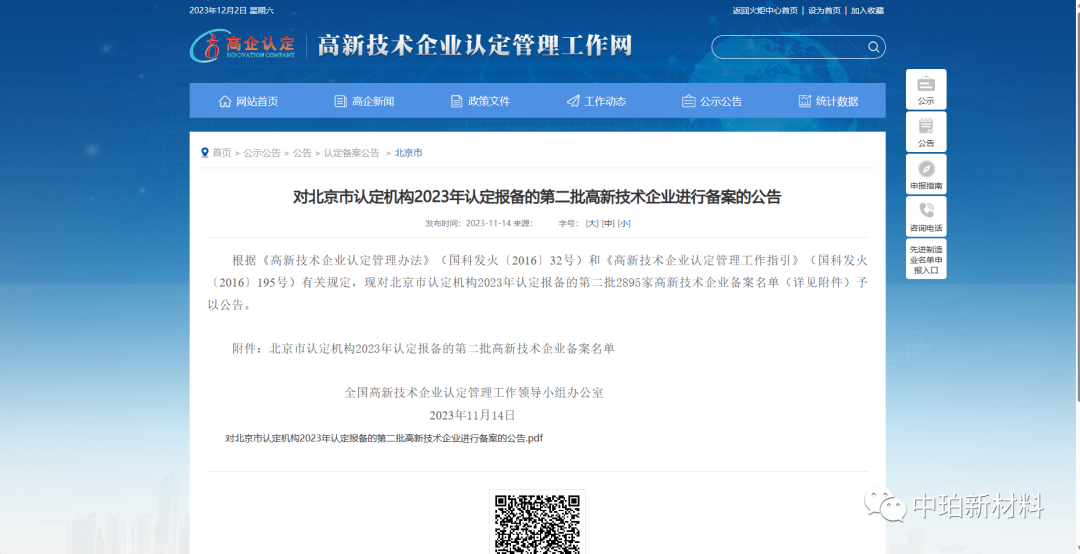Screen dimensions: 1080x554
Task: Open 公示公告 navigation tab
Action: point(712,101)
